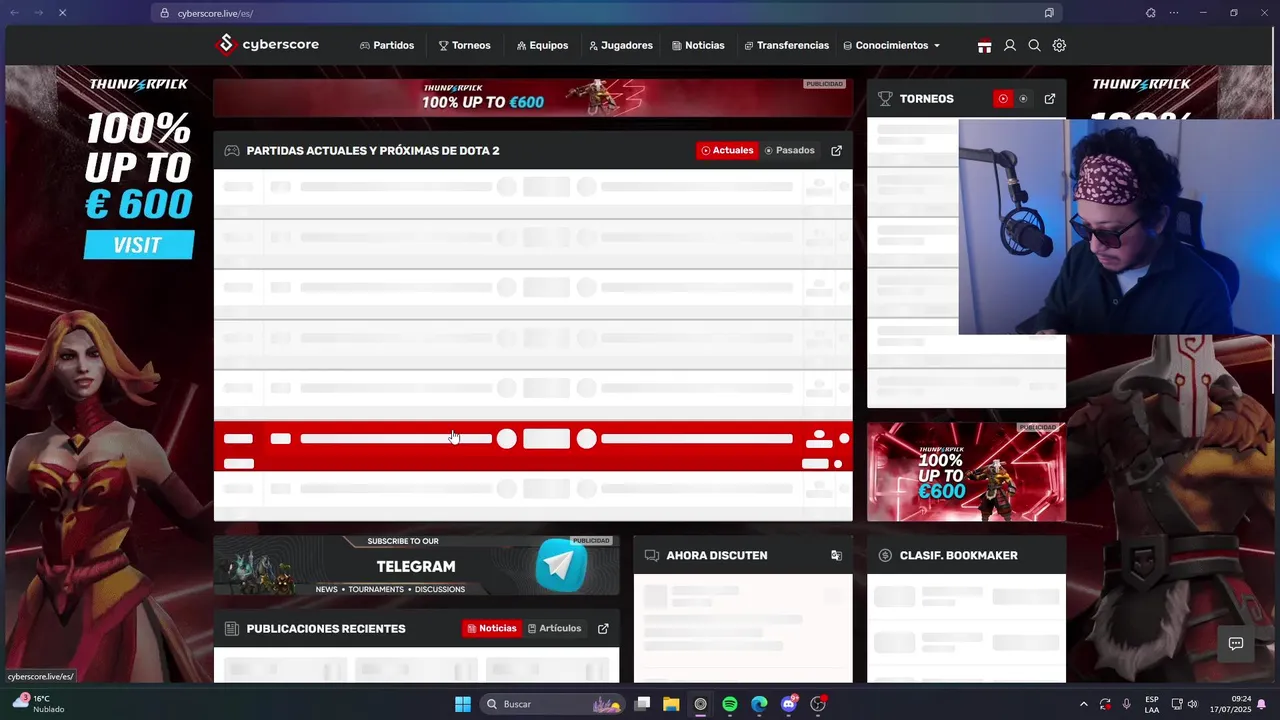The width and height of the screenshot is (1280, 720).
Task: Click the gamepad icon beside Partidas Actuales
Action: click(x=232, y=151)
